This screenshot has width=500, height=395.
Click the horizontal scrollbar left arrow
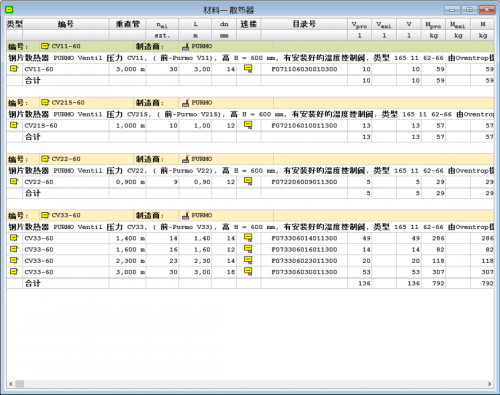pyautogui.click(x=11, y=384)
